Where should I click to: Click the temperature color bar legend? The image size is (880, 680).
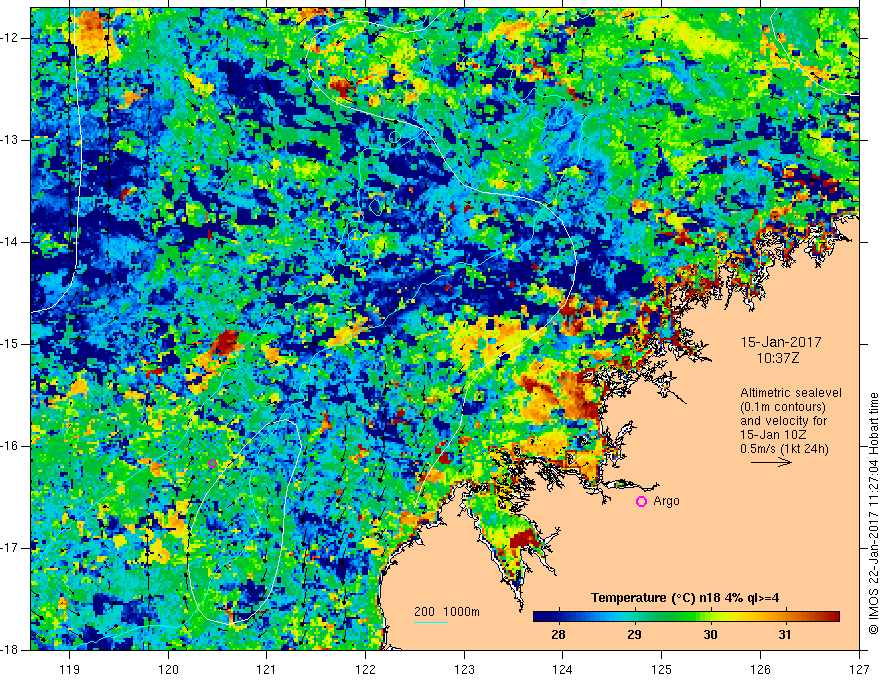686,617
